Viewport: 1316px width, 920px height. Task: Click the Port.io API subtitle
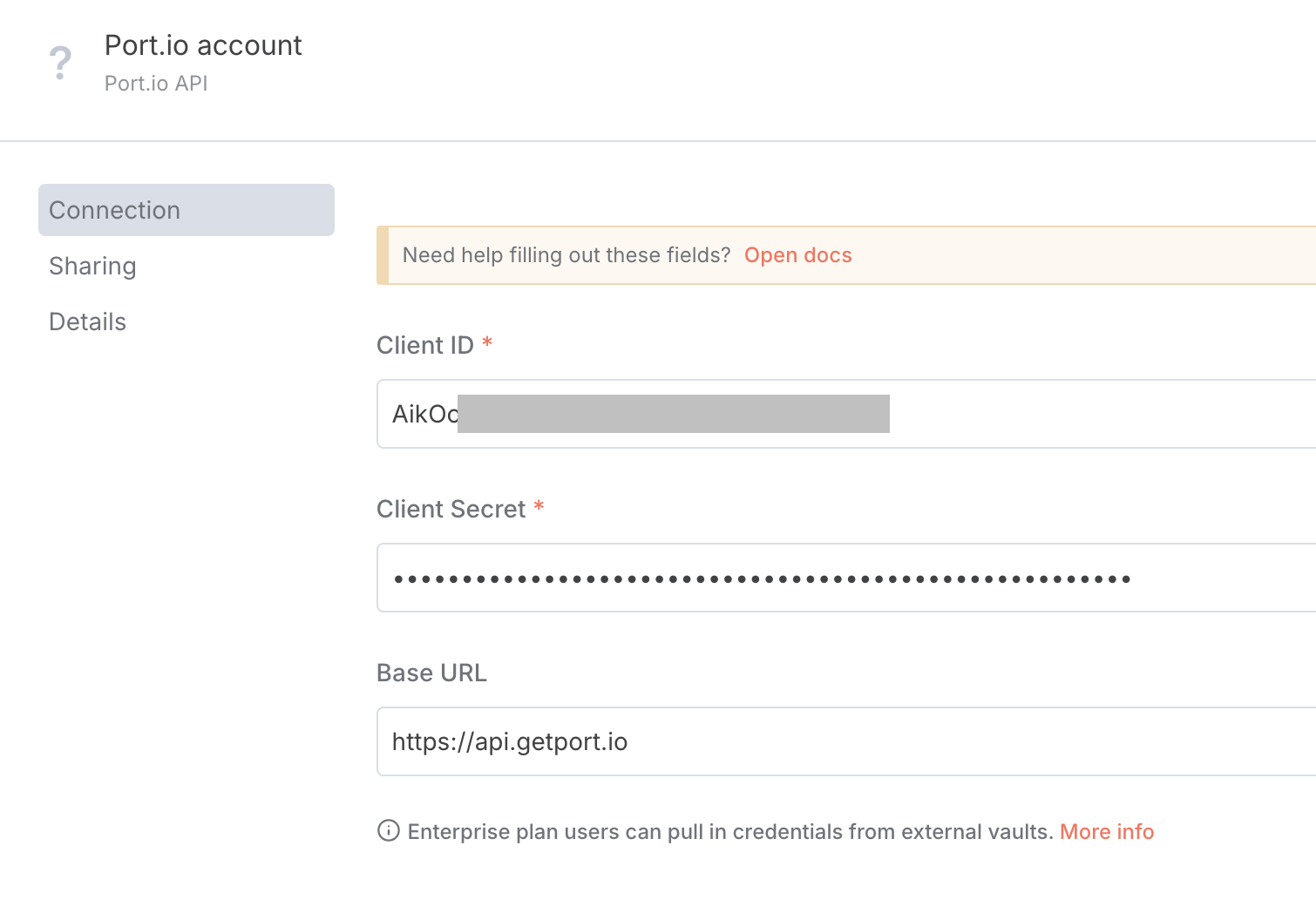point(156,84)
